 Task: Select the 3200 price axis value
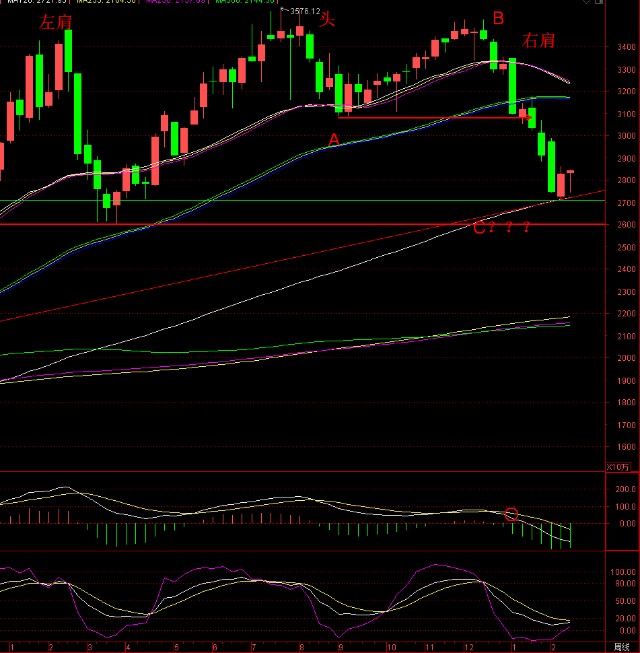tap(626, 91)
